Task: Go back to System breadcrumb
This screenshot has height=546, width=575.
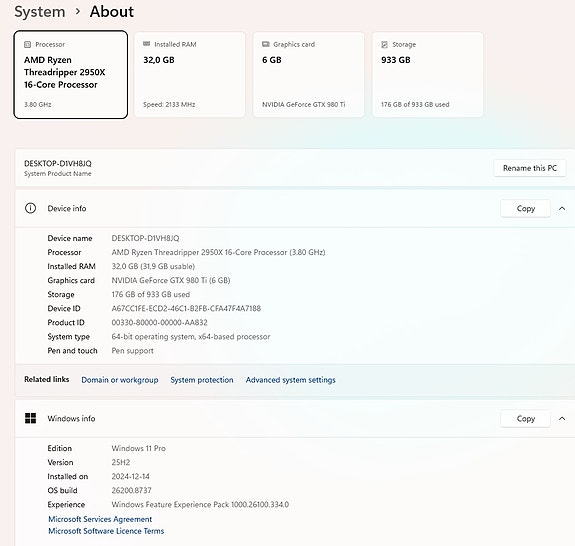Action: tap(40, 12)
